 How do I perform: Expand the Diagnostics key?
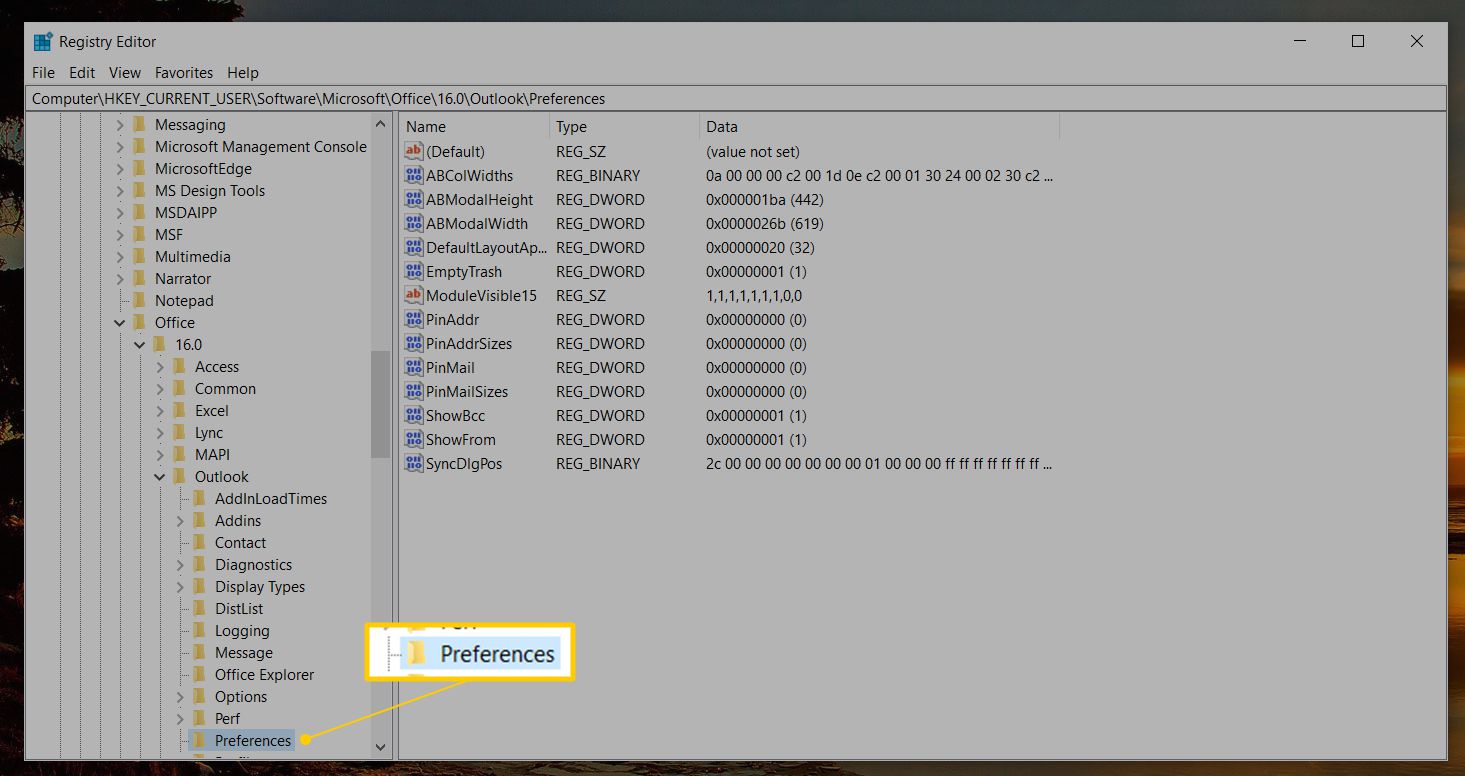pos(180,564)
